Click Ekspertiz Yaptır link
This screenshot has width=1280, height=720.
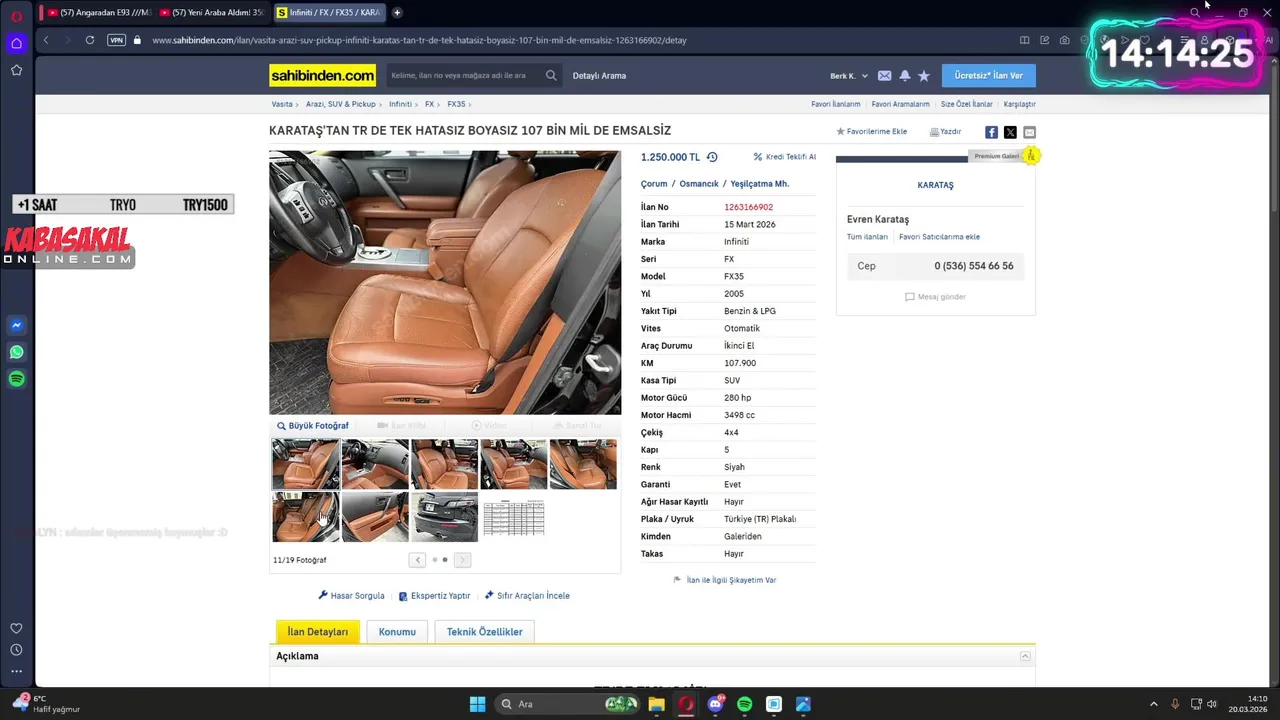click(x=434, y=596)
